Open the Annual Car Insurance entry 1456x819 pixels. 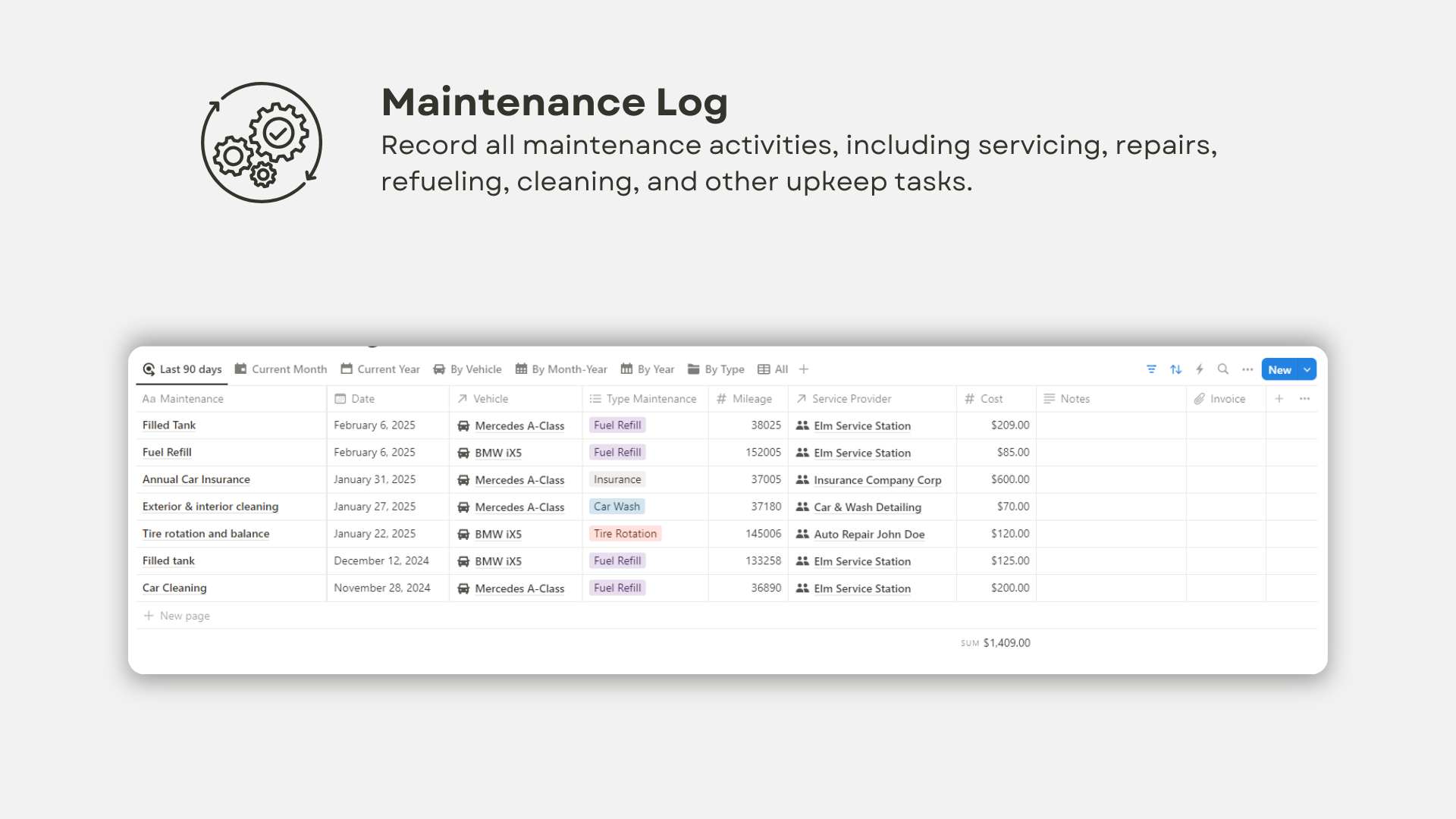pos(196,479)
